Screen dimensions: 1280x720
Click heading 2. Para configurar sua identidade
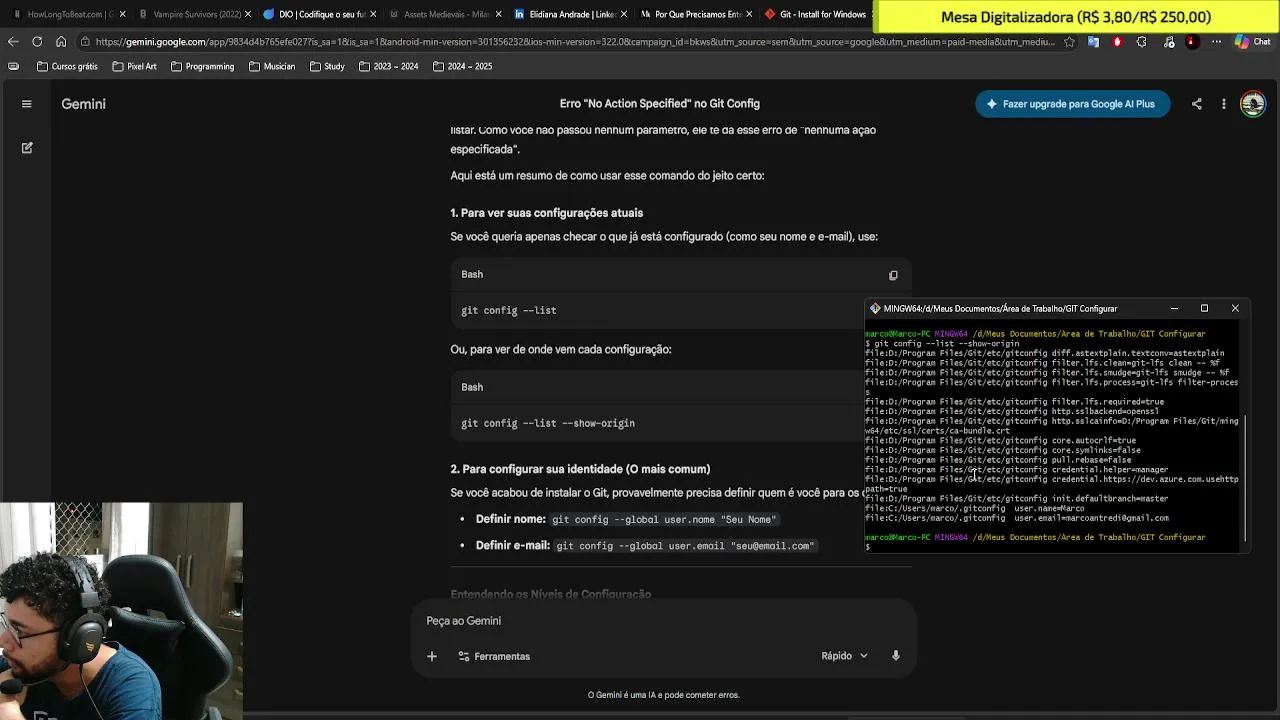coord(580,469)
